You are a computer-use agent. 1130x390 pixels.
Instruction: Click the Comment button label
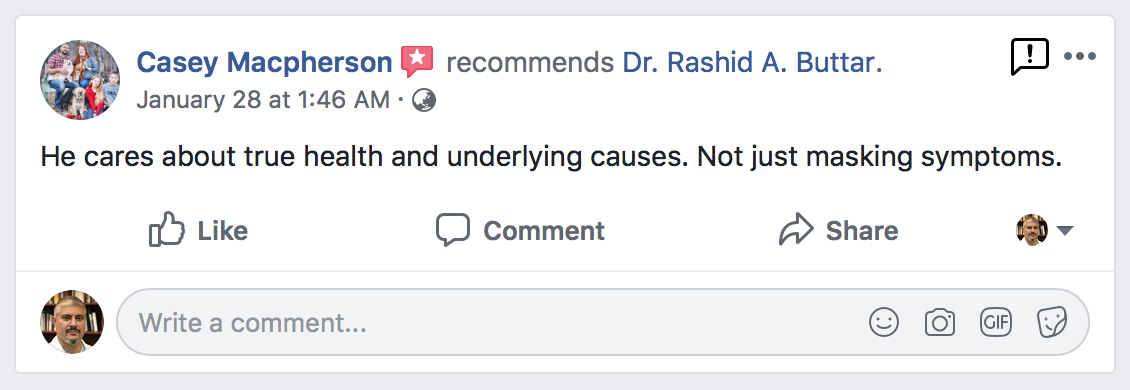544,231
